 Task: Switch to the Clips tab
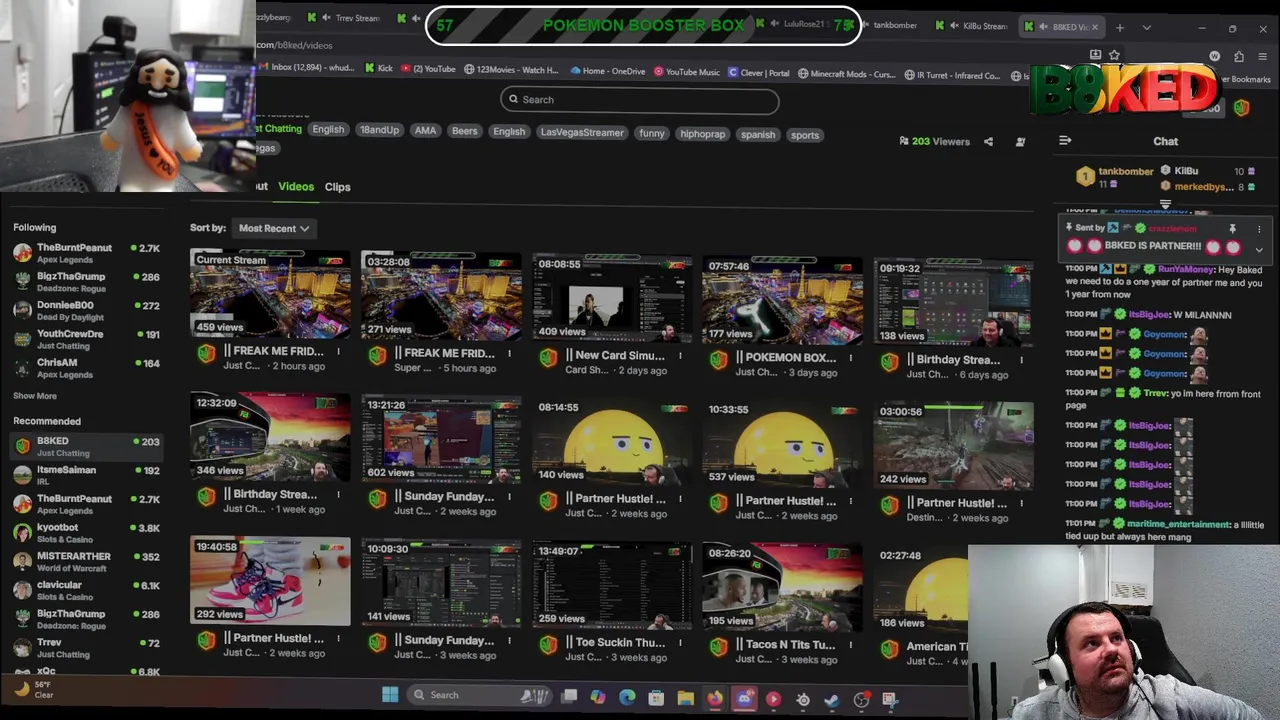pos(337,187)
